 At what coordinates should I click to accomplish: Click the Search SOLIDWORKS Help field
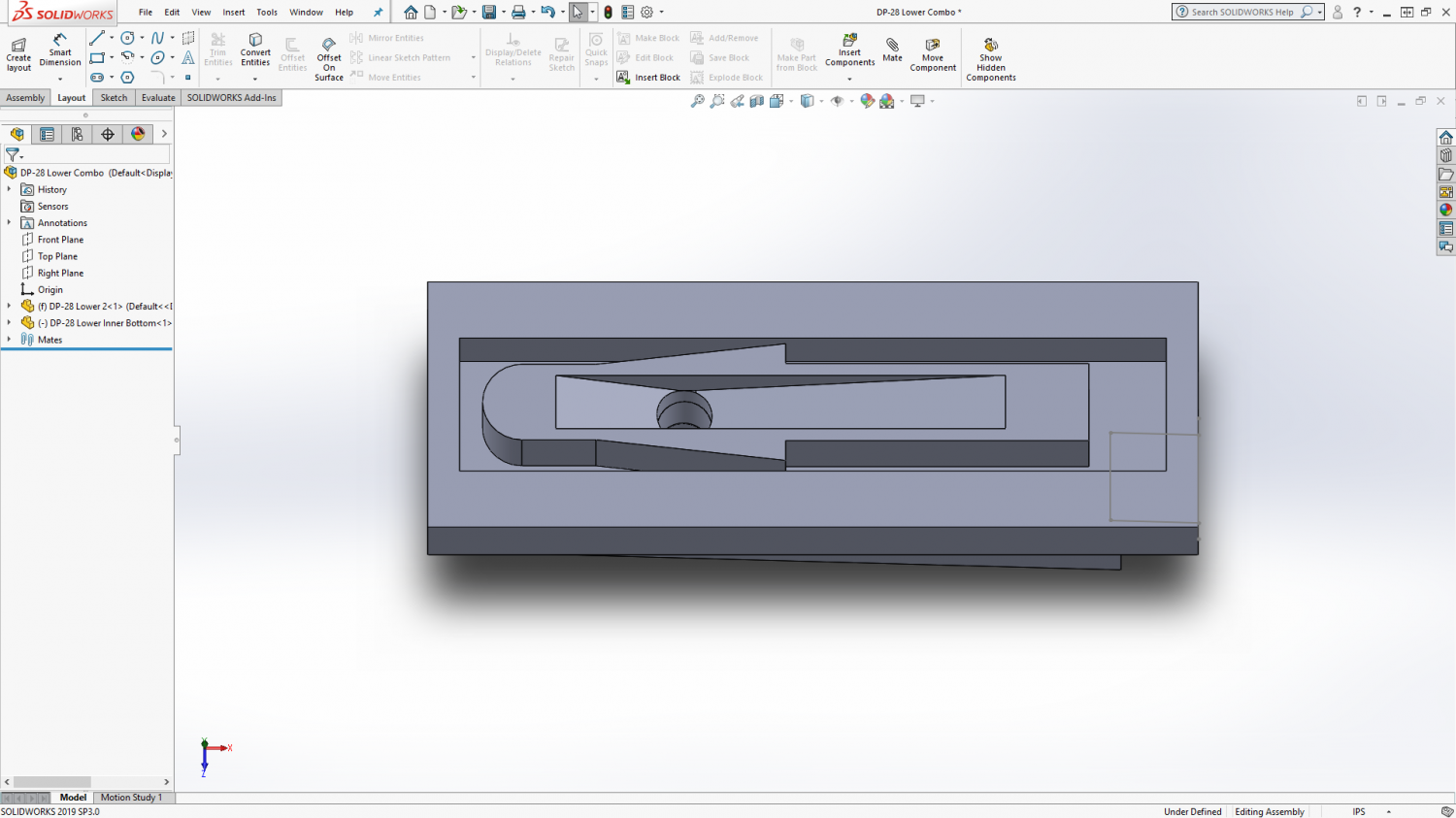pos(1242,13)
